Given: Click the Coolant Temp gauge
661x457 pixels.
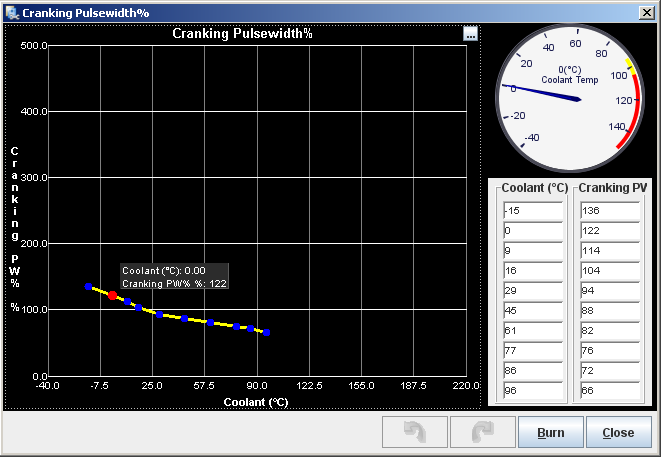Looking at the screenshot, I should (x=570, y=98).
